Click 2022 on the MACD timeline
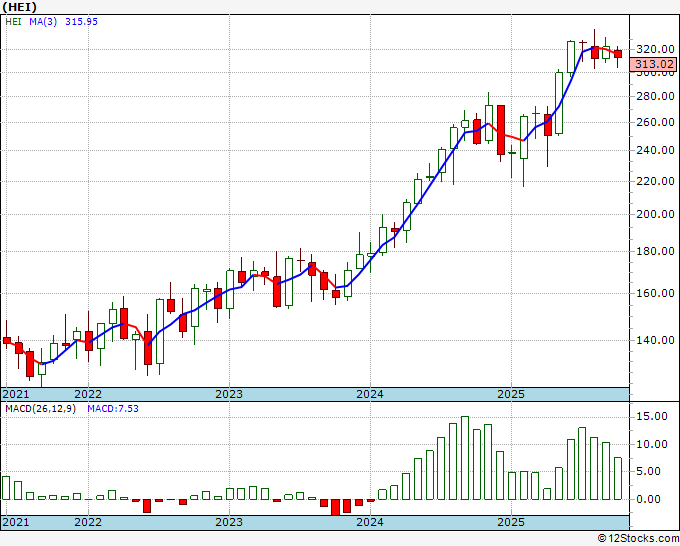 click(88, 522)
